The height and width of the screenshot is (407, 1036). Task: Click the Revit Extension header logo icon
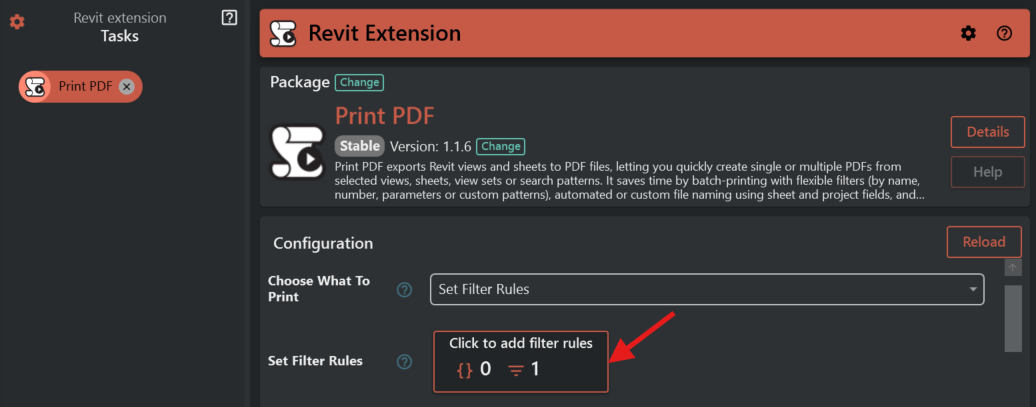[284, 33]
